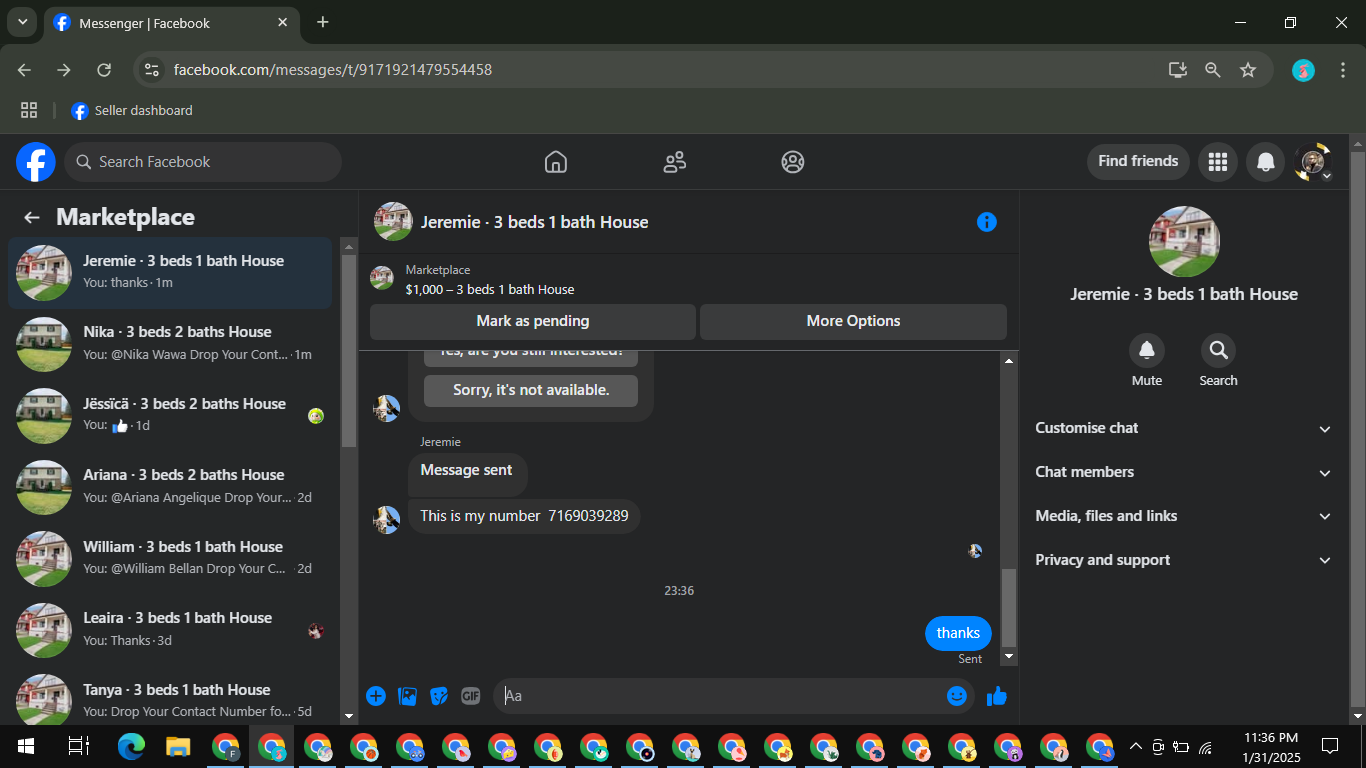
Task: Focus the Aa message input box
Action: click(720, 696)
